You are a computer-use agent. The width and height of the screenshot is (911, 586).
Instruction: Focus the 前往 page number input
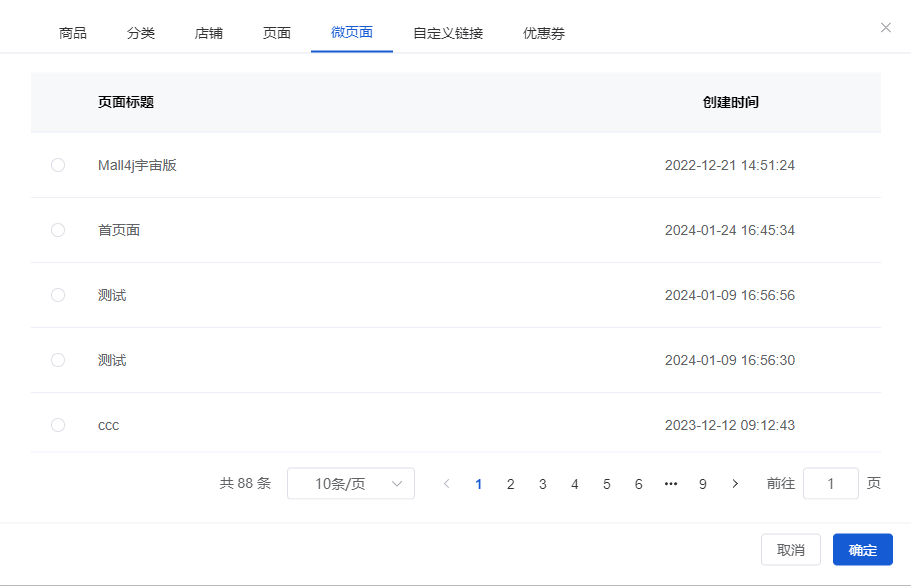(x=831, y=484)
